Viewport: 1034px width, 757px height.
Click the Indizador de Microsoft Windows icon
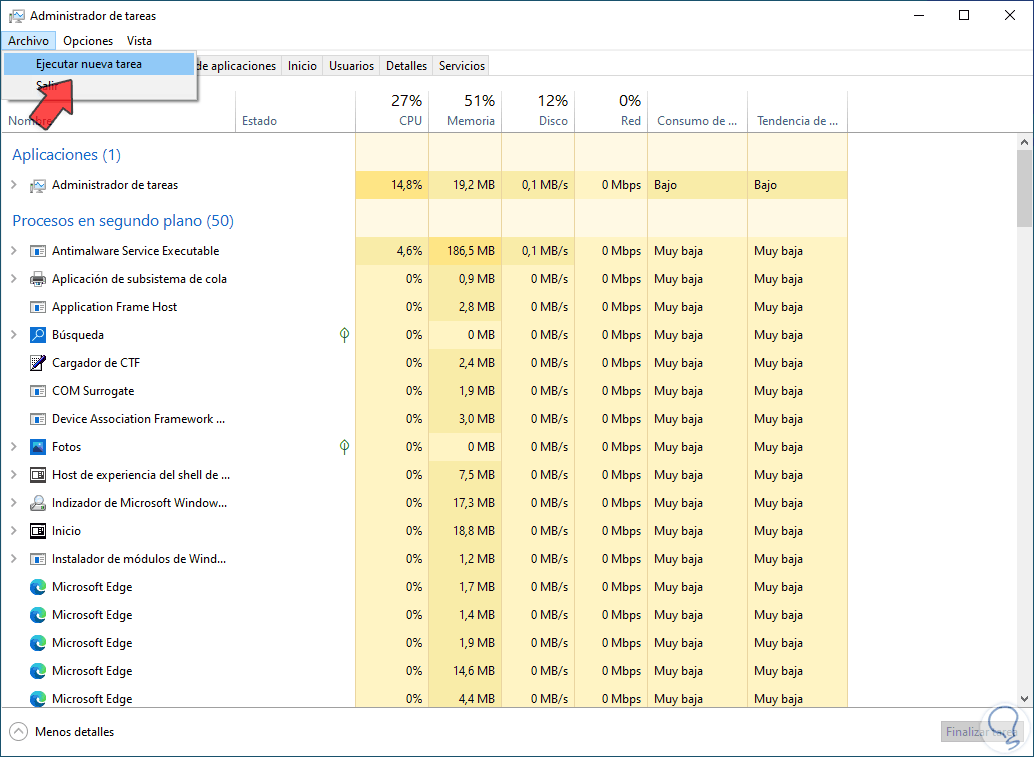tap(38, 503)
